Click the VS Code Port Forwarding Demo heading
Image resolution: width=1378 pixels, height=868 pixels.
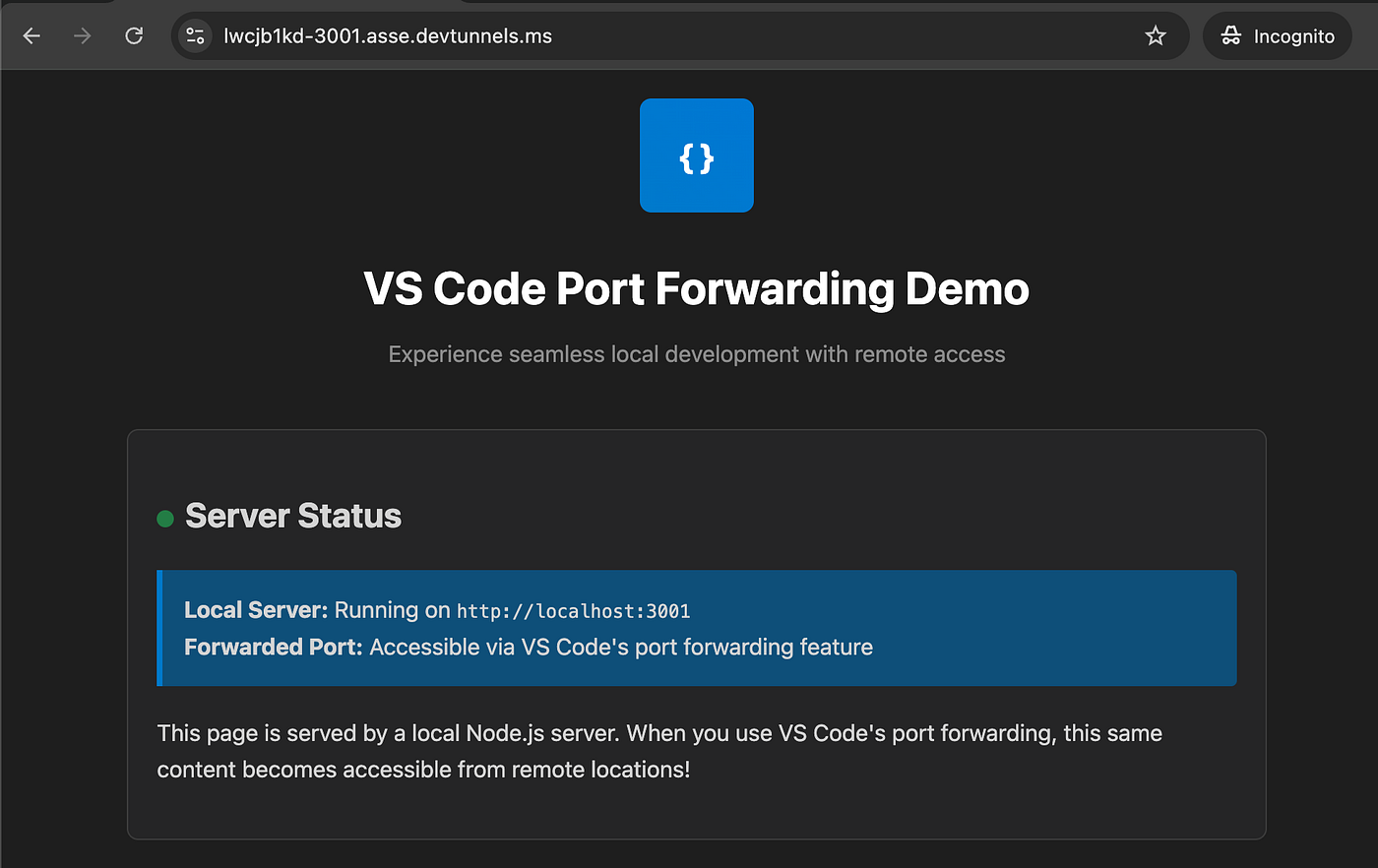697,289
